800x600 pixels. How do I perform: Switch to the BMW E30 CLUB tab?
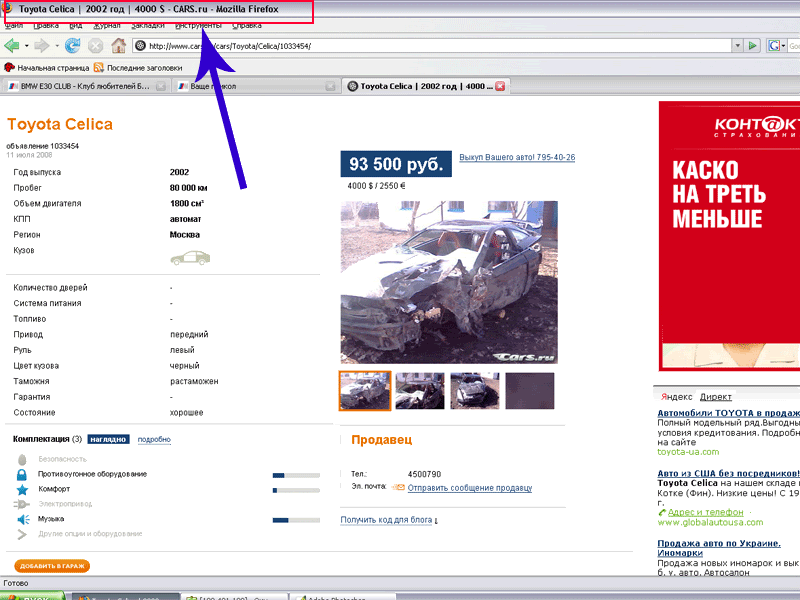85,86
